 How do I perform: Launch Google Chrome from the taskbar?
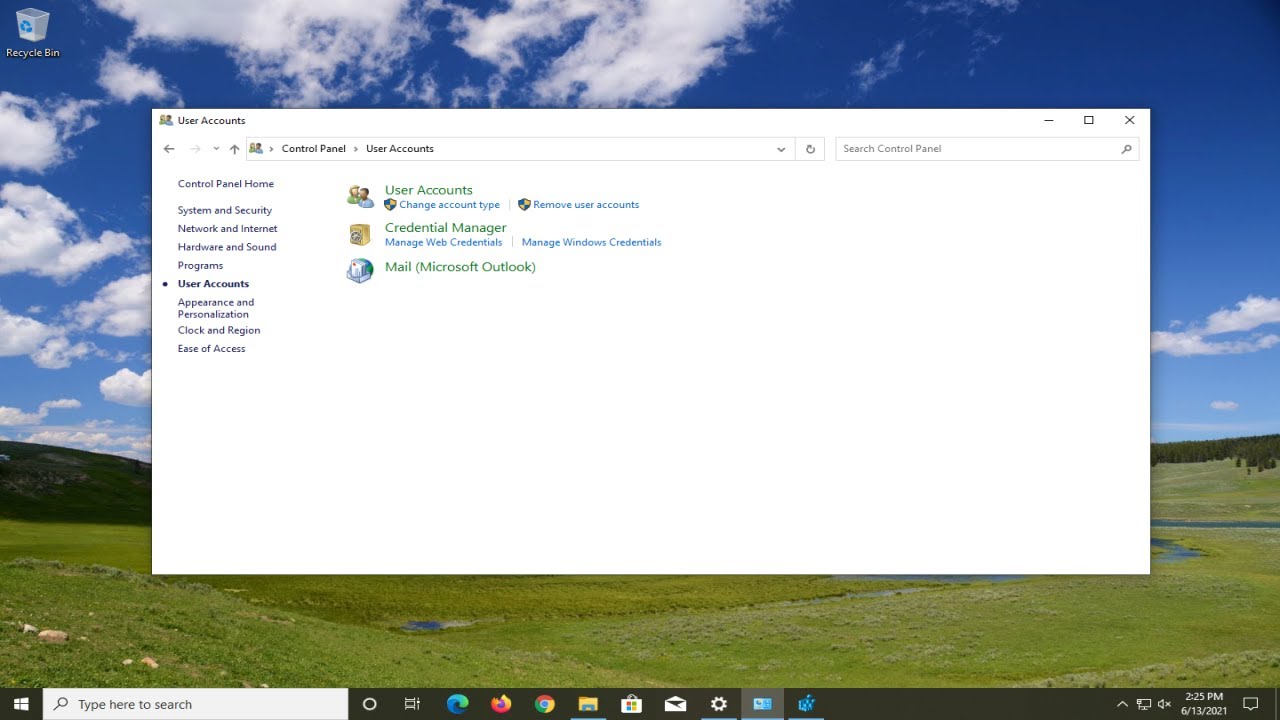[544, 704]
